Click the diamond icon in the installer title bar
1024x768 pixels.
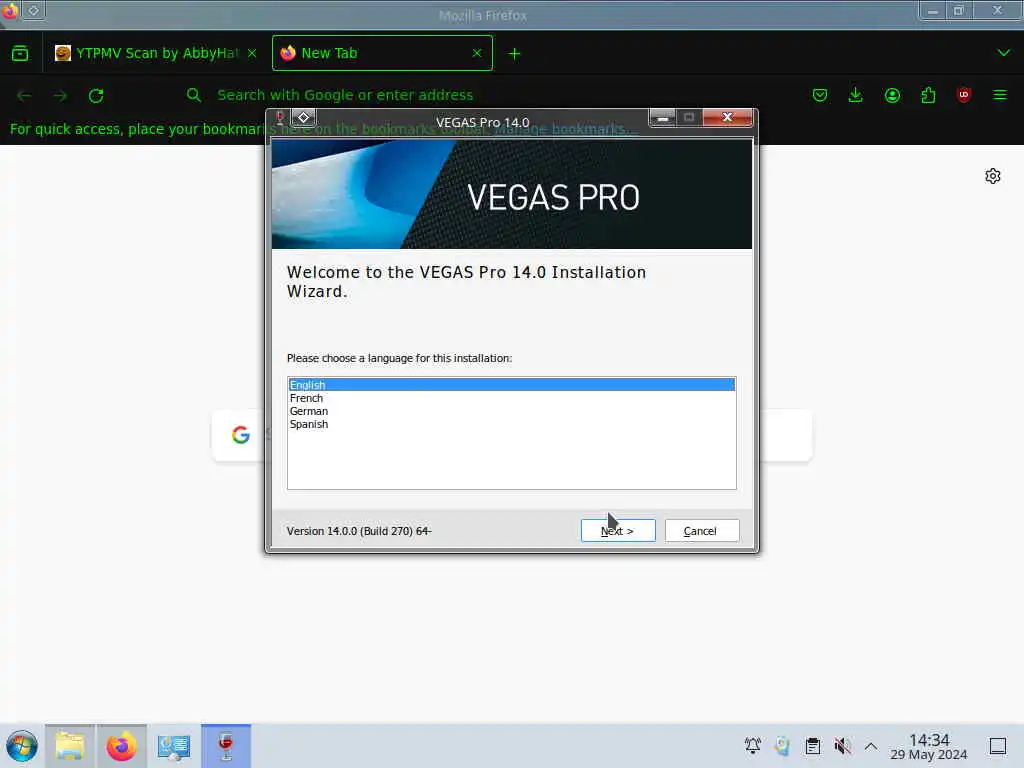coord(303,118)
